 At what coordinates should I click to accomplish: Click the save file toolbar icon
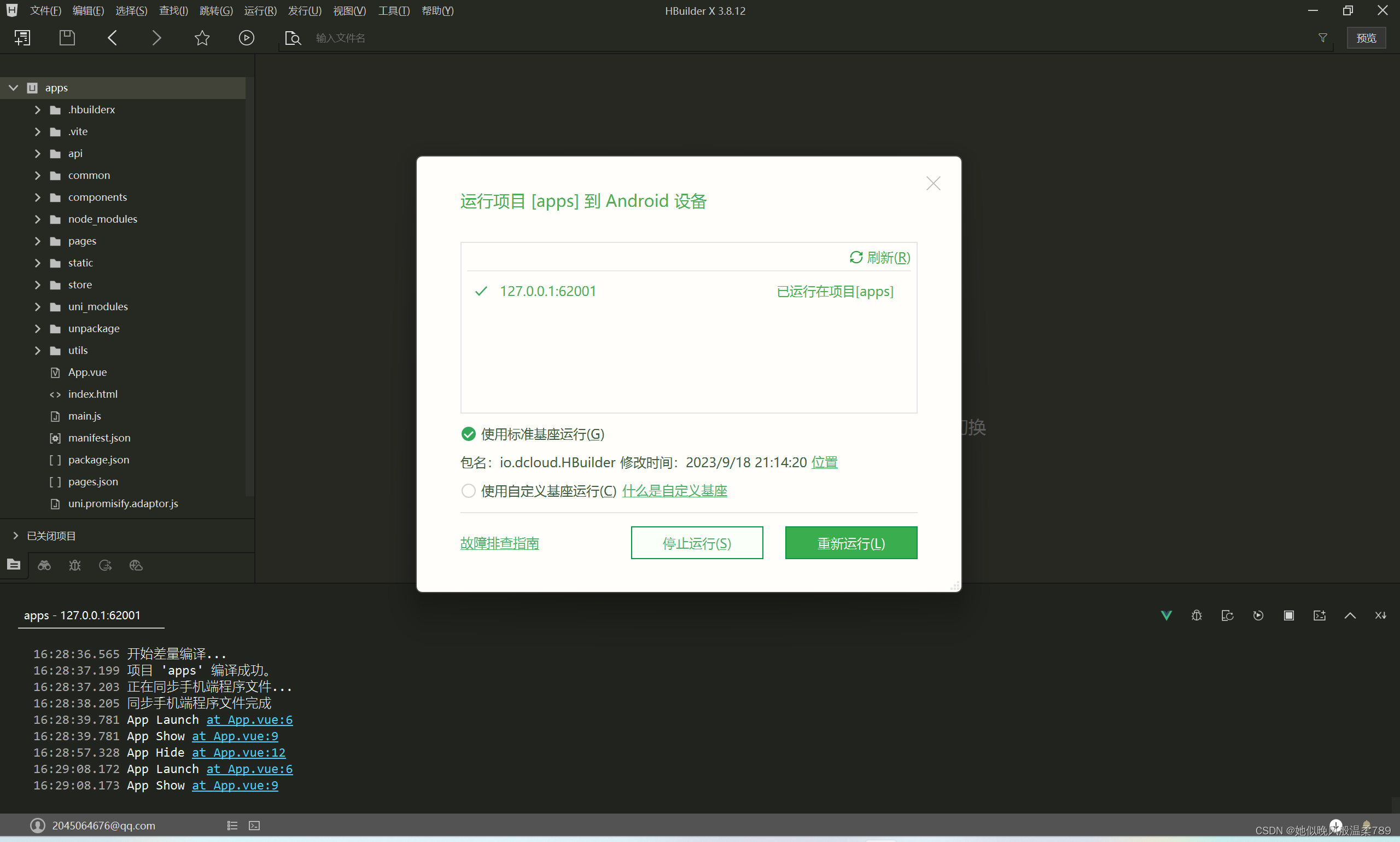click(67, 38)
